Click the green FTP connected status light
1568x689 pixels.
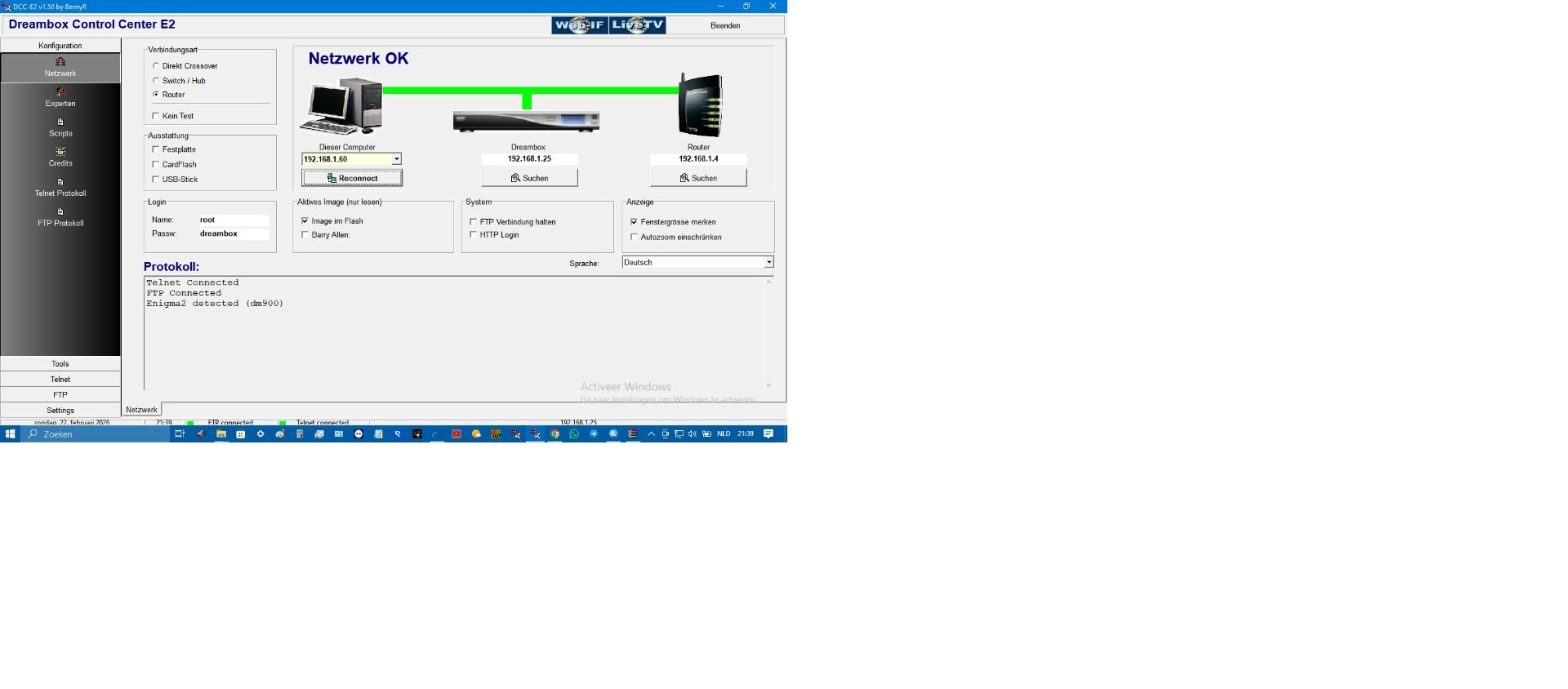(x=190, y=423)
